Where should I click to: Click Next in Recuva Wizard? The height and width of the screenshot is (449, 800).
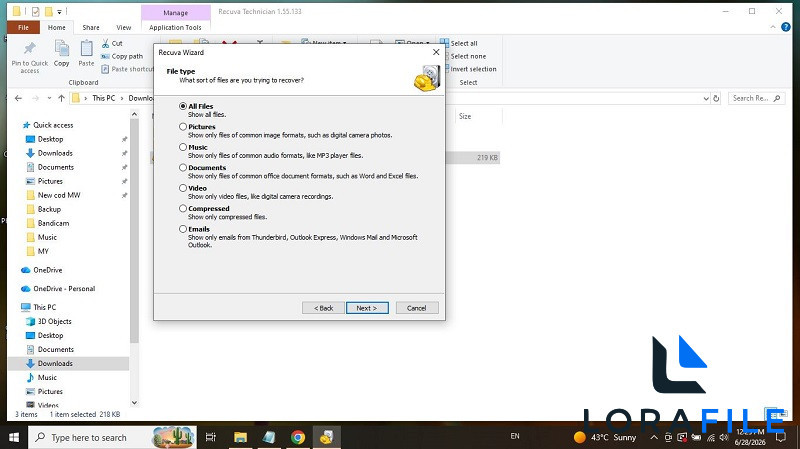click(x=367, y=308)
